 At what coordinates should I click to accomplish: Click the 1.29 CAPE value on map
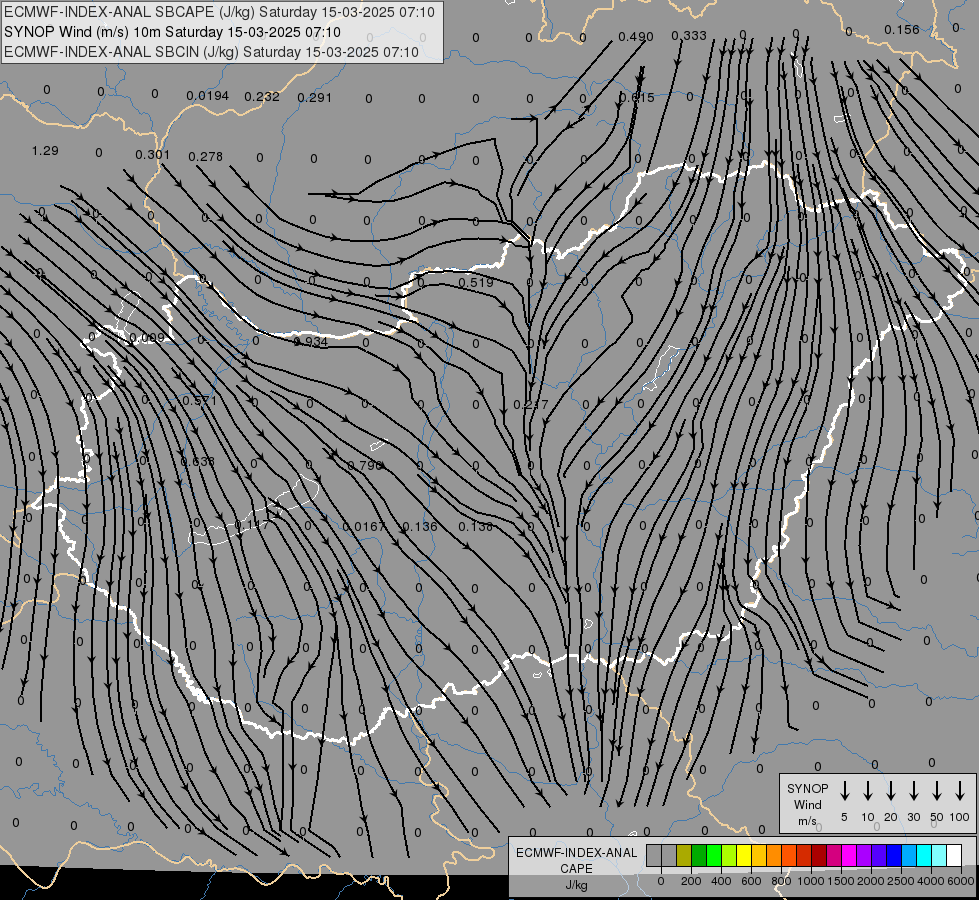pyautogui.click(x=45, y=151)
